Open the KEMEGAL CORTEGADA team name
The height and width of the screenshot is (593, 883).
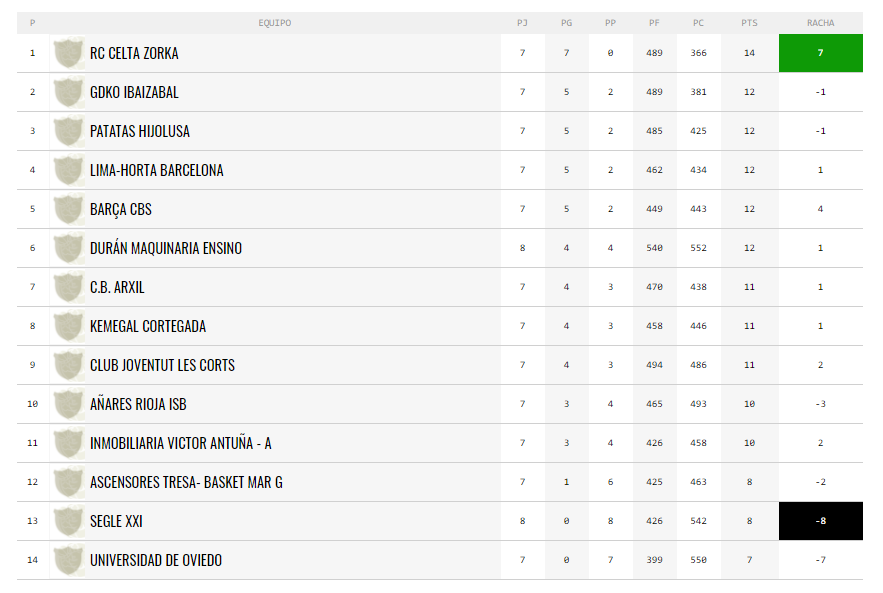click(x=148, y=327)
